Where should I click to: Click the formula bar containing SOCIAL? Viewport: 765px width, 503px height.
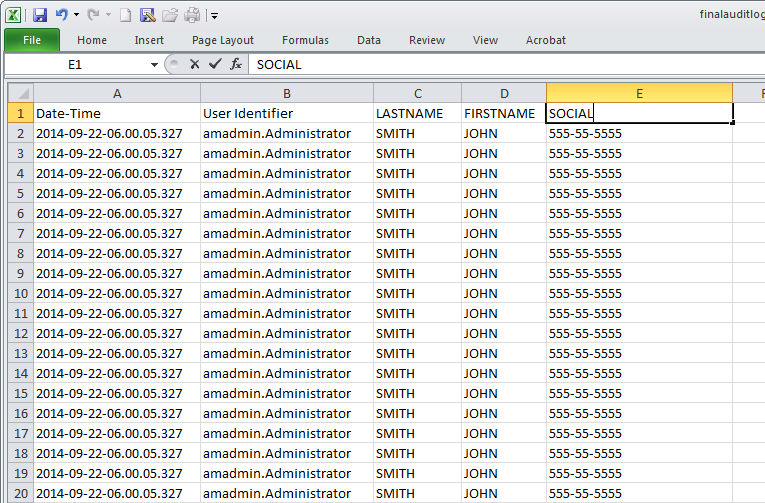[x=506, y=64]
